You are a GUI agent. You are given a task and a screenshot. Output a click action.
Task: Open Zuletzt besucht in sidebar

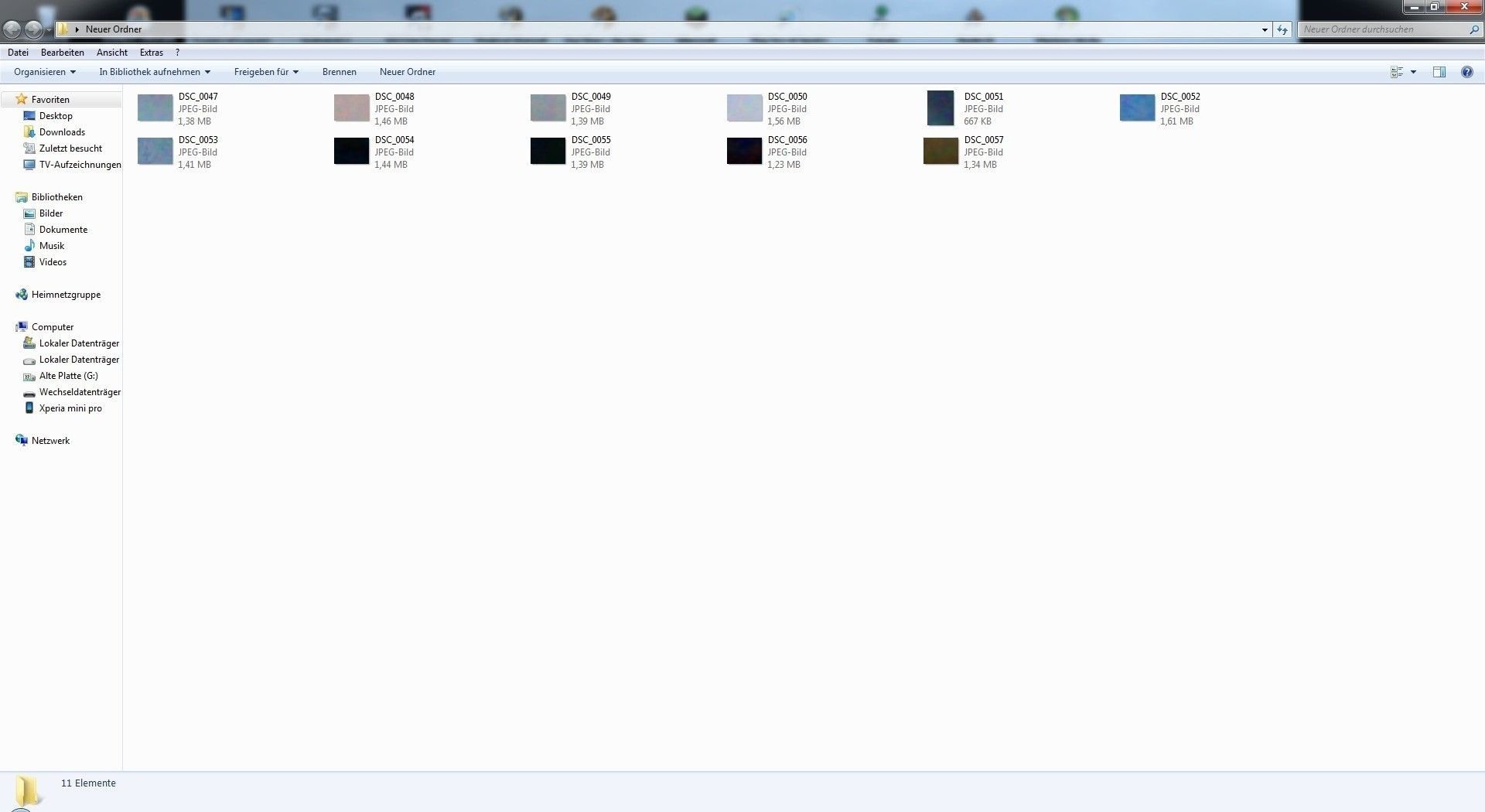click(70, 148)
